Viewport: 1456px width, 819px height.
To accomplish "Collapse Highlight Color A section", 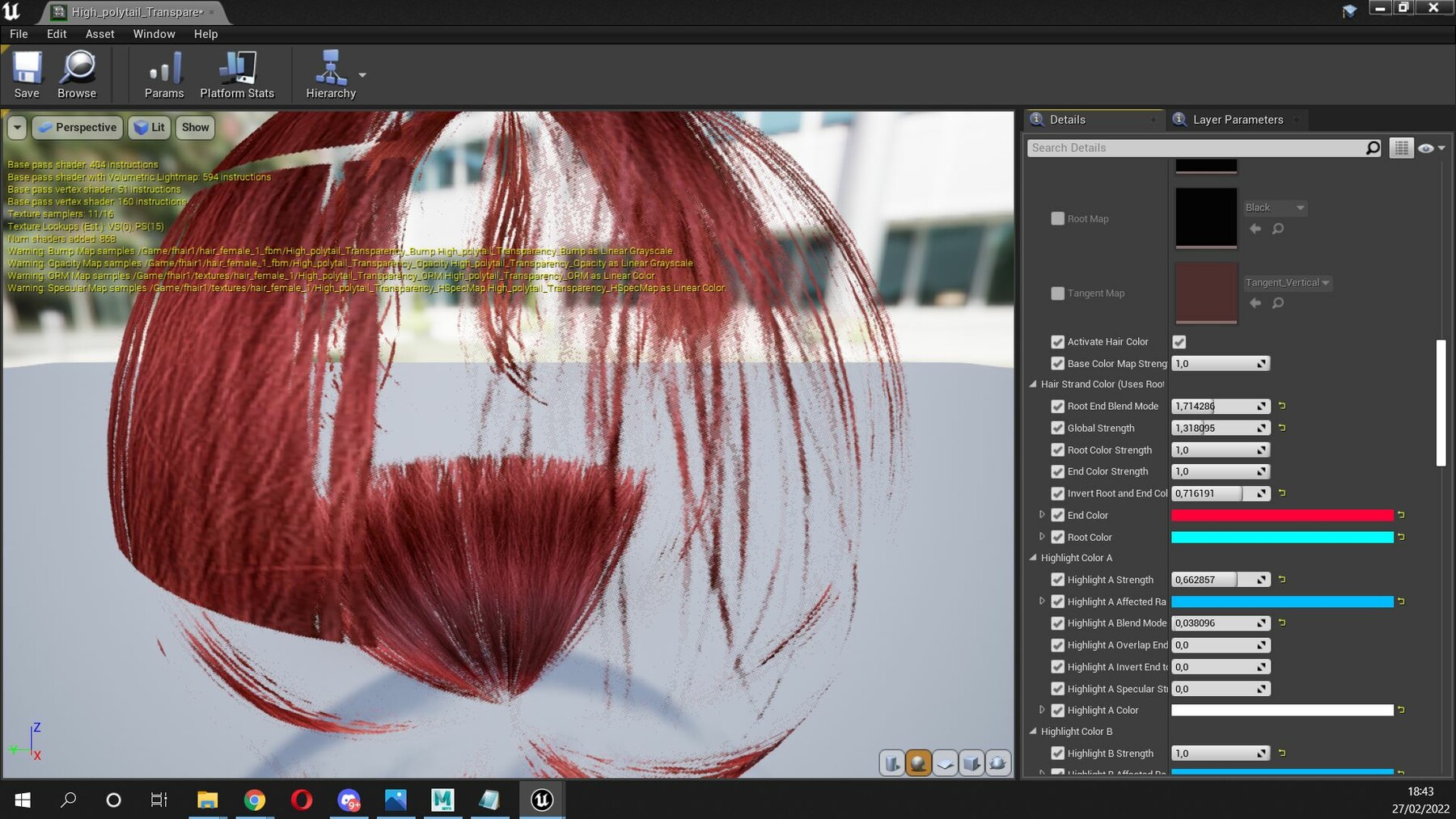I will pyautogui.click(x=1033, y=558).
